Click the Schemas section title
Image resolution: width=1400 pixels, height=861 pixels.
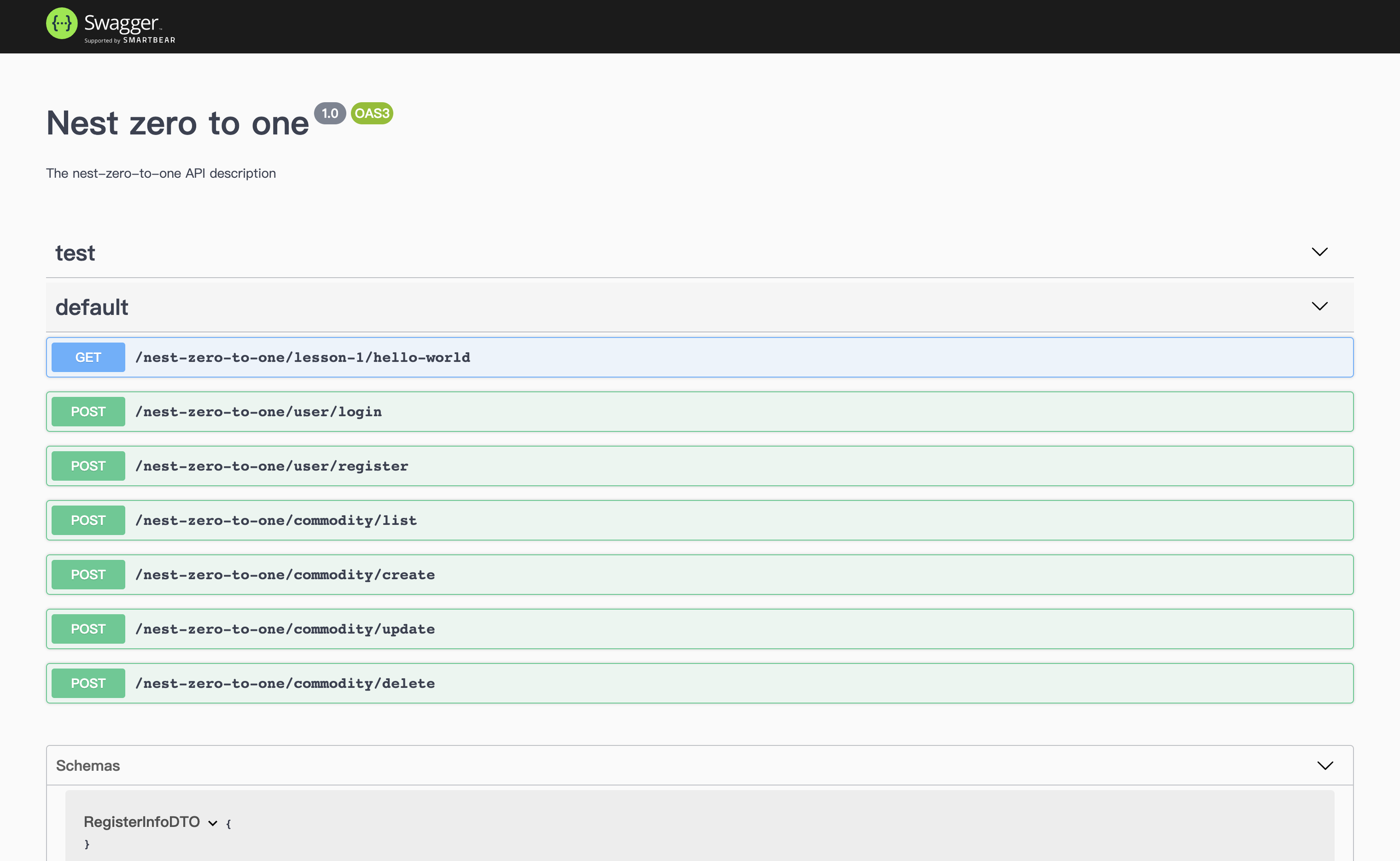click(x=87, y=765)
